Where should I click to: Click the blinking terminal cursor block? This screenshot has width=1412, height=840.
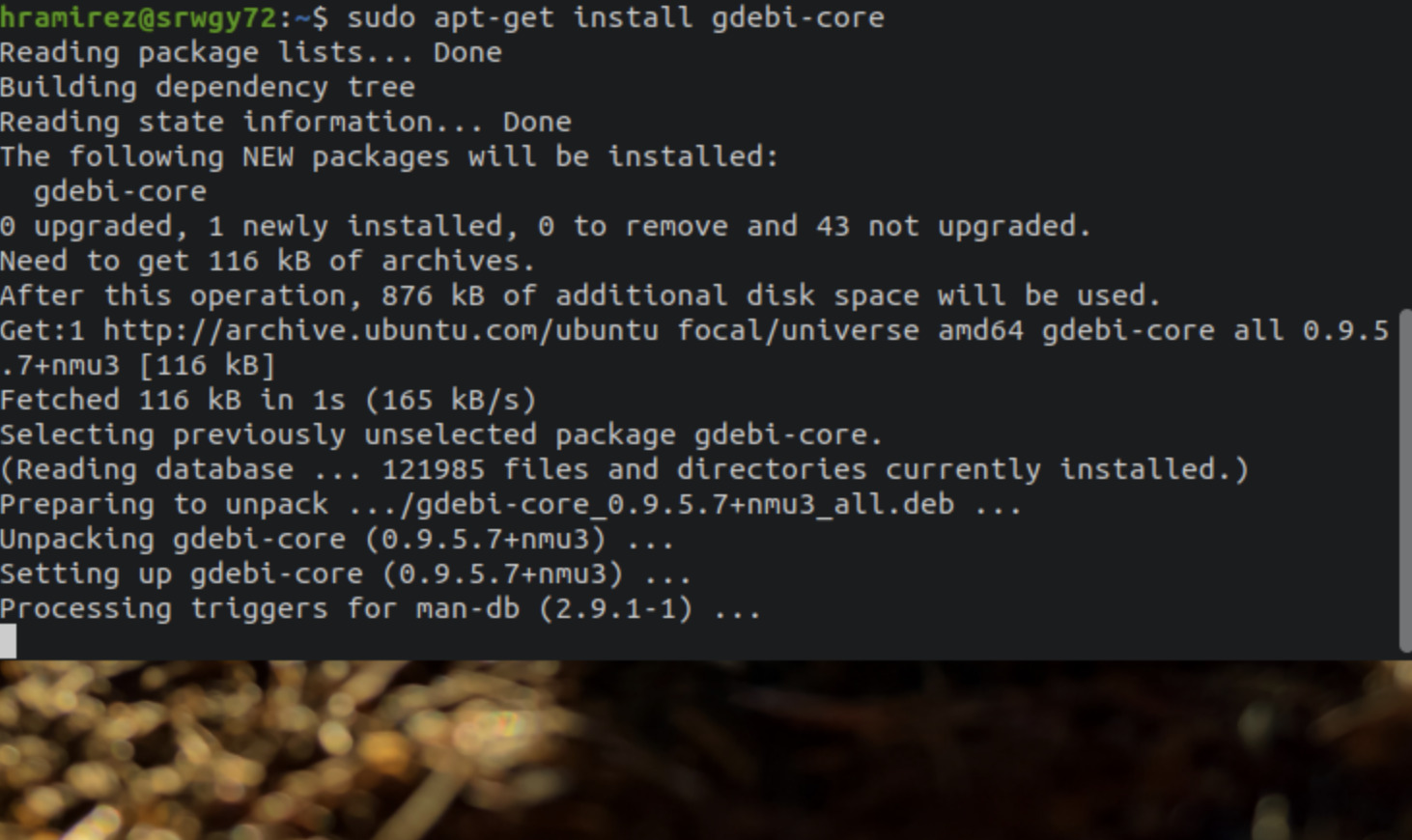click(x=8, y=641)
